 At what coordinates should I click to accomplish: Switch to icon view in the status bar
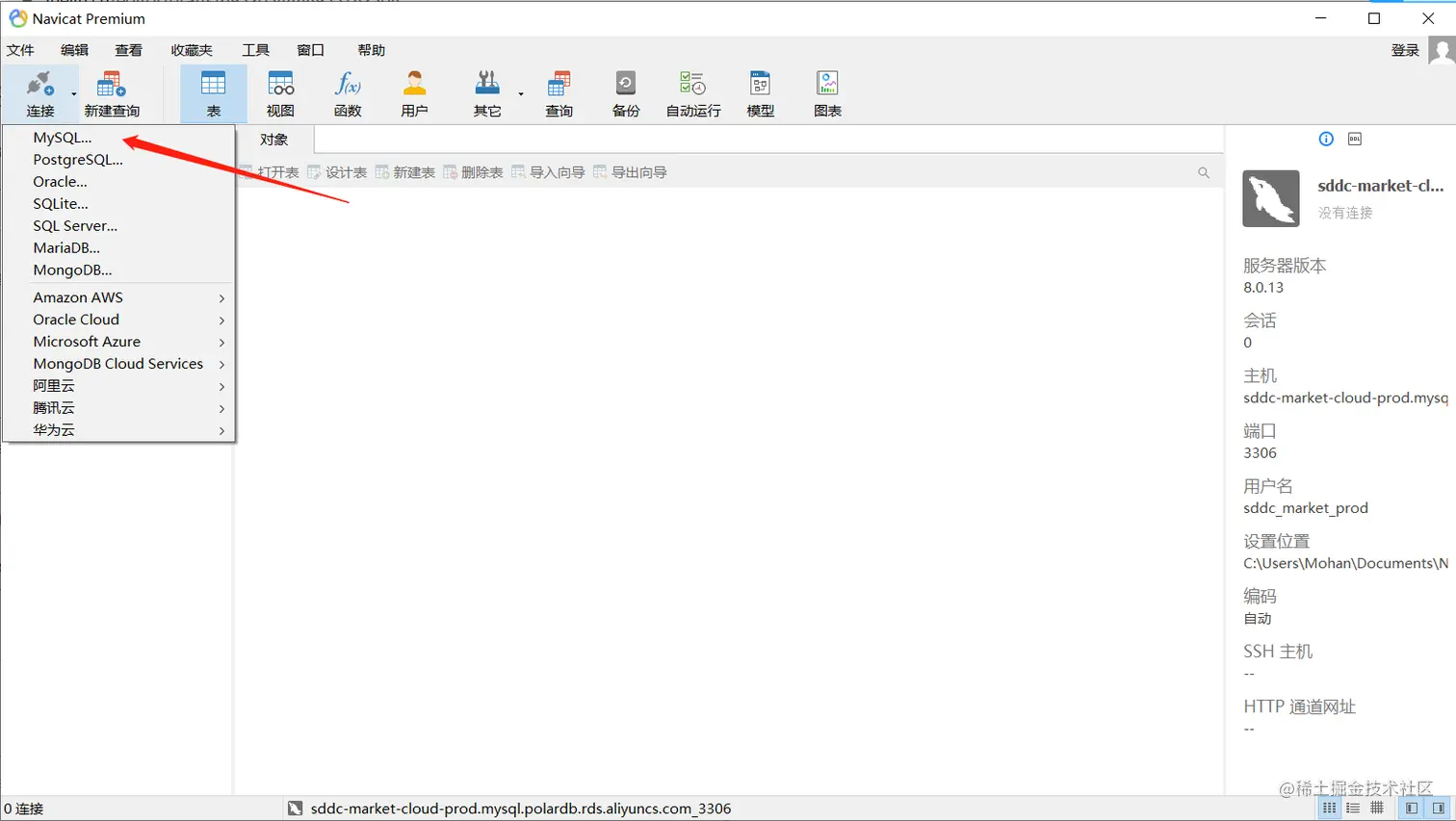pos(1329,808)
